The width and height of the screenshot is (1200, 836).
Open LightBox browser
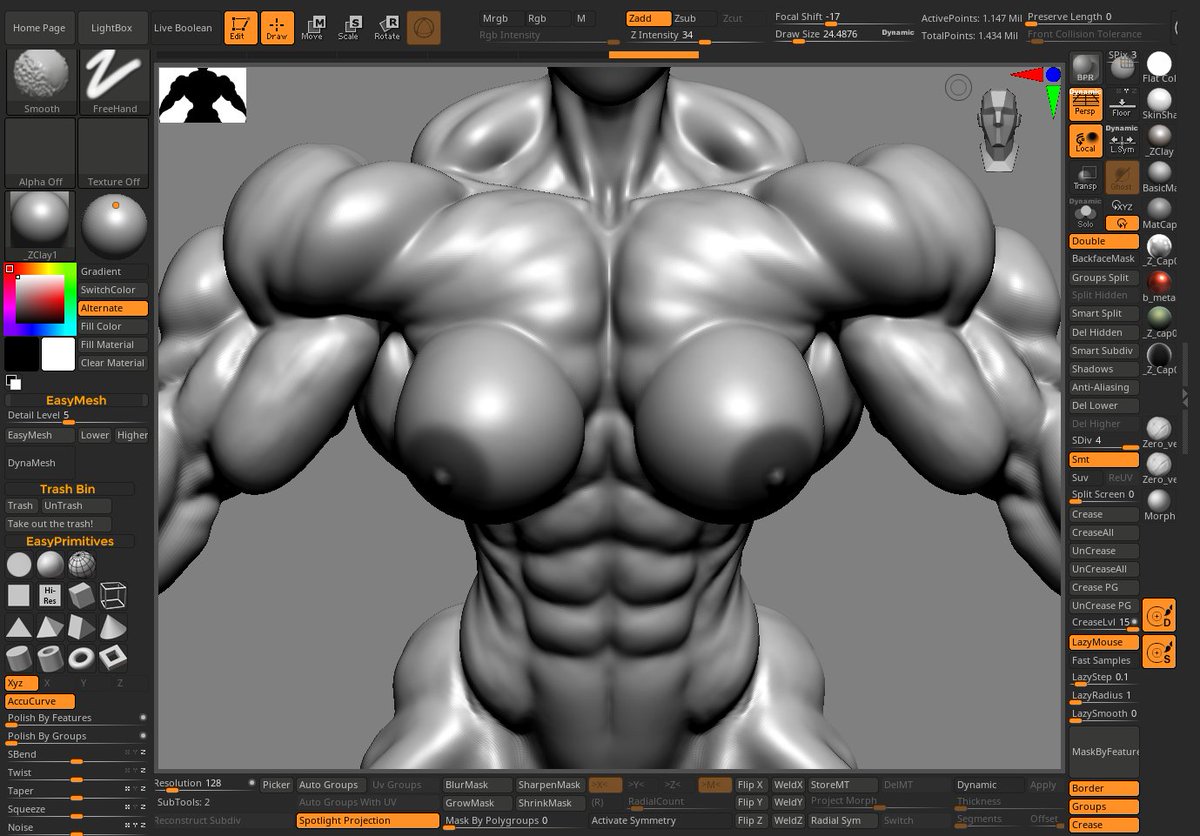112,28
